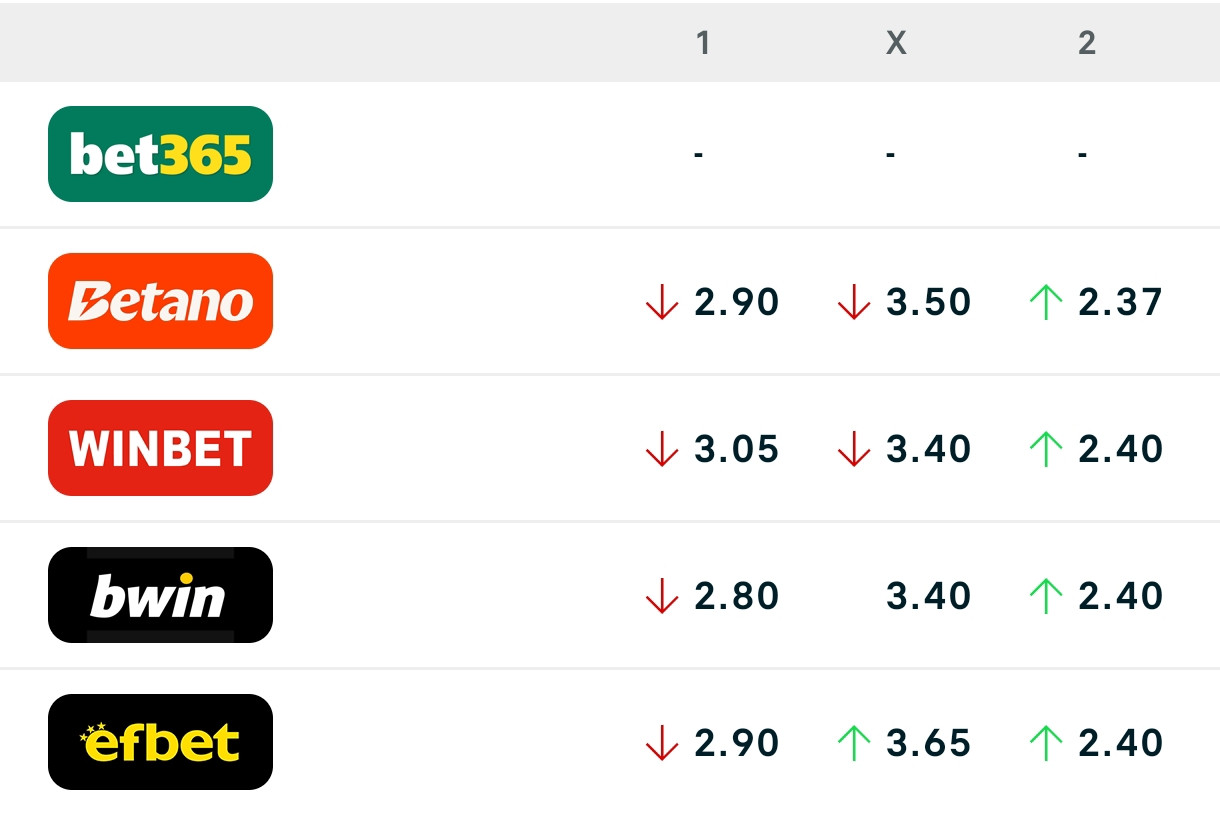1220x813 pixels.
Task: Click the "X" draw column header
Action: tap(896, 42)
